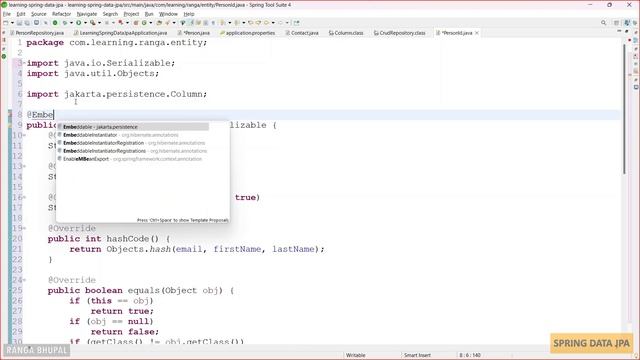Collapse the fold marker at line 10
This screenshot has width=640, height=360.
coord(24,135)
